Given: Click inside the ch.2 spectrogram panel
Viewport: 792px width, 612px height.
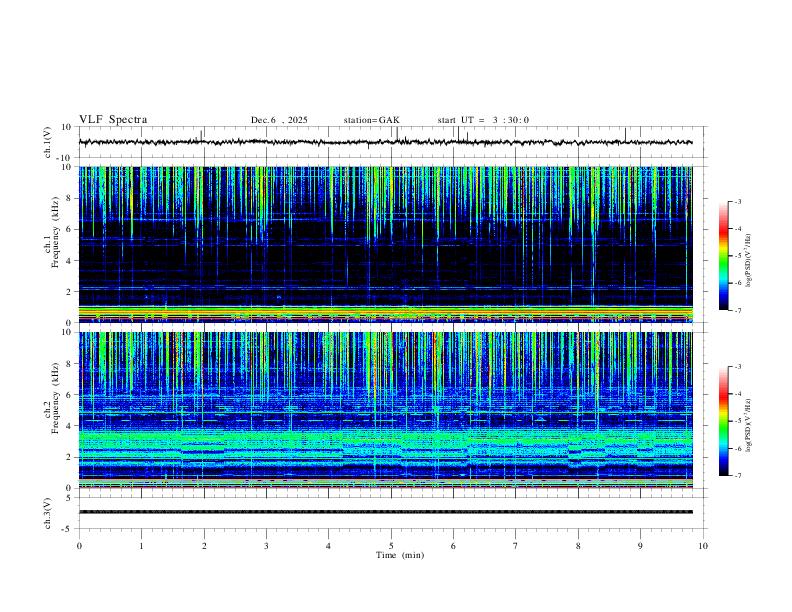Looking at the screenshot, I should click(x=386, y=410).
